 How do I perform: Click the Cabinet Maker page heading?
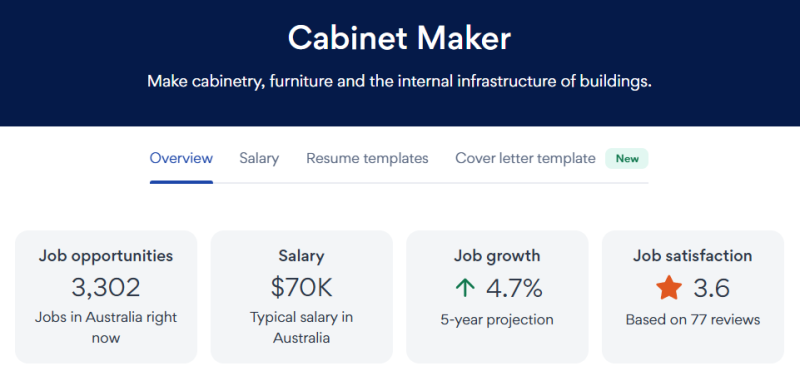(x=399, y=38)
